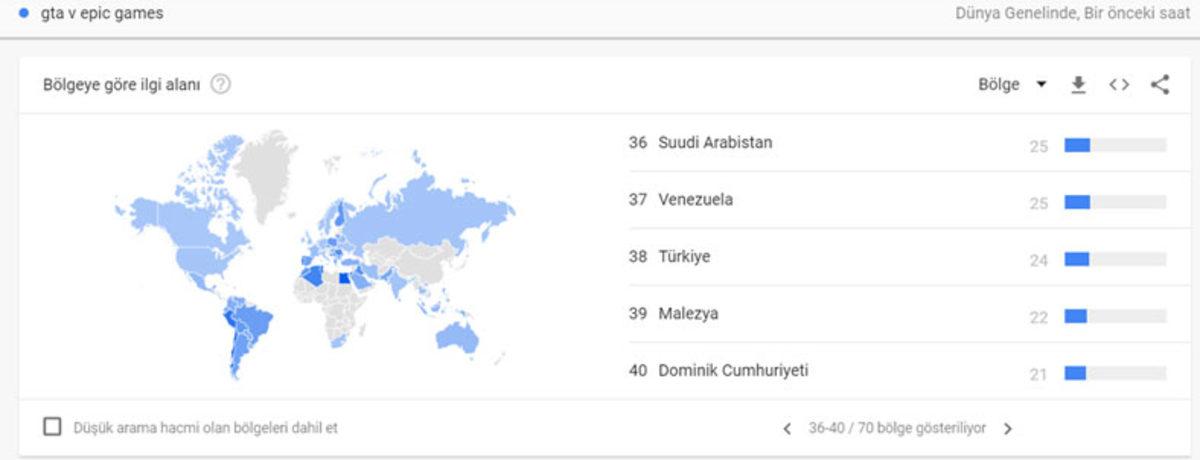Go to the previous page of regions

(787, 429)
